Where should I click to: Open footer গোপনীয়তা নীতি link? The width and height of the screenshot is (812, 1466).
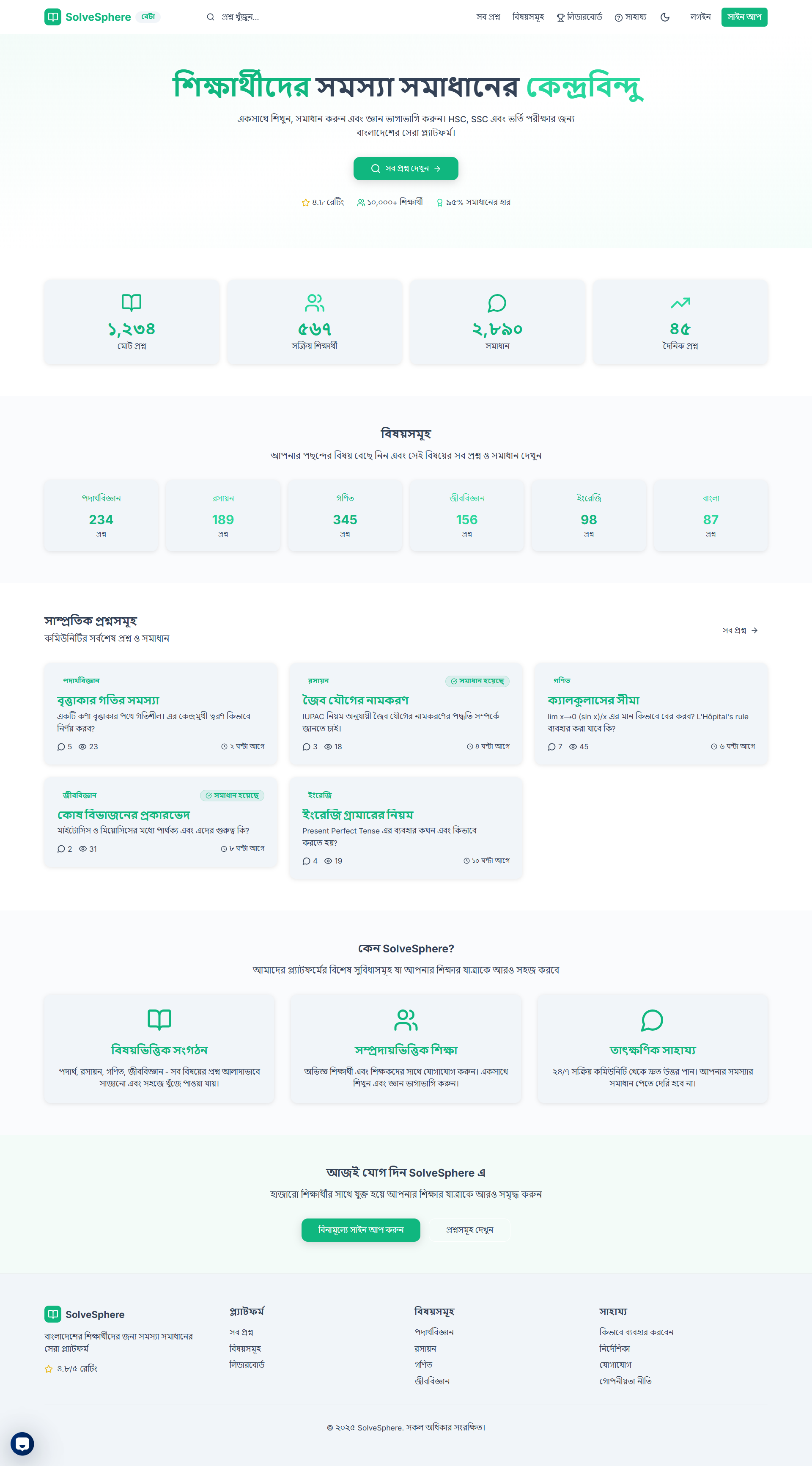625,1381
